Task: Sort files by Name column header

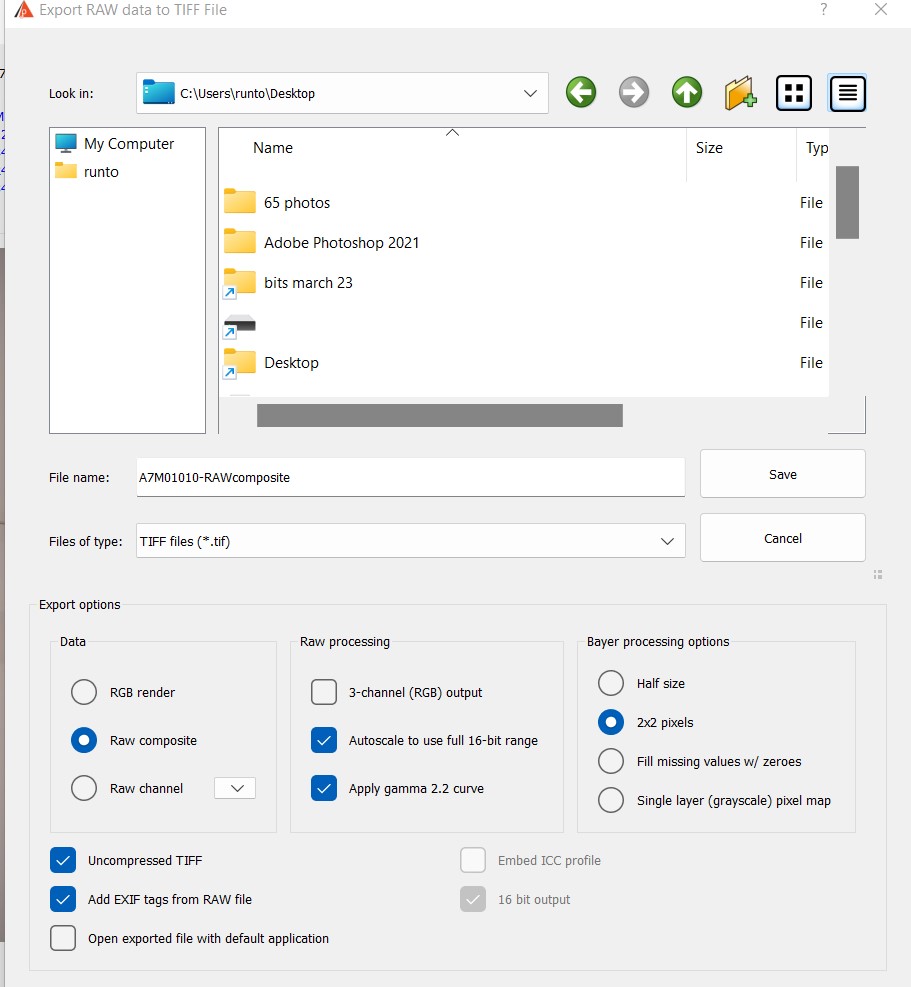Action: (273, 148)
